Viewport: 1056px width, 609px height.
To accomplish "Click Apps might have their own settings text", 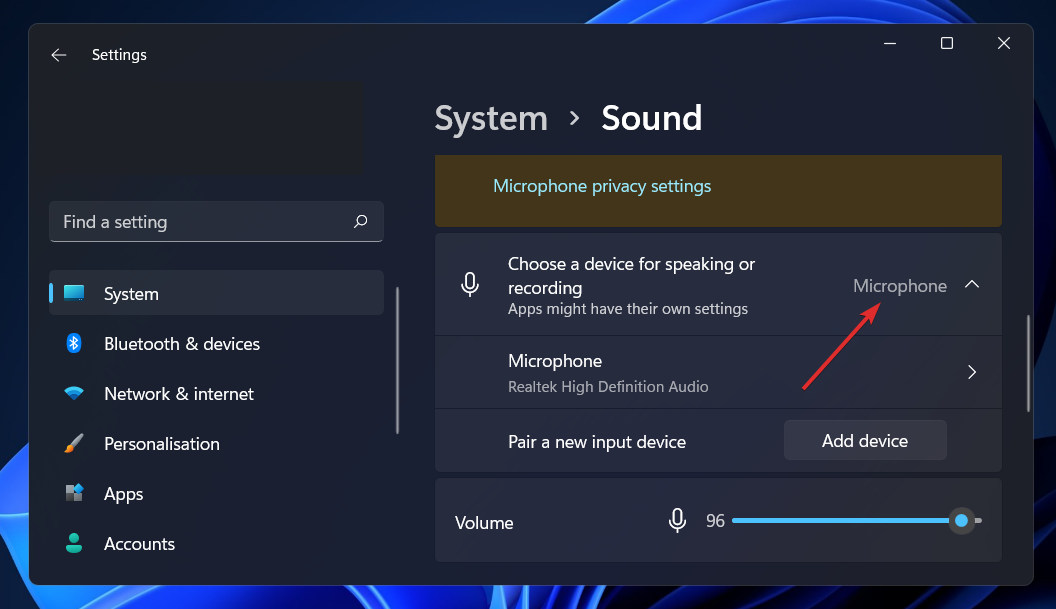I will coord(628,309).
